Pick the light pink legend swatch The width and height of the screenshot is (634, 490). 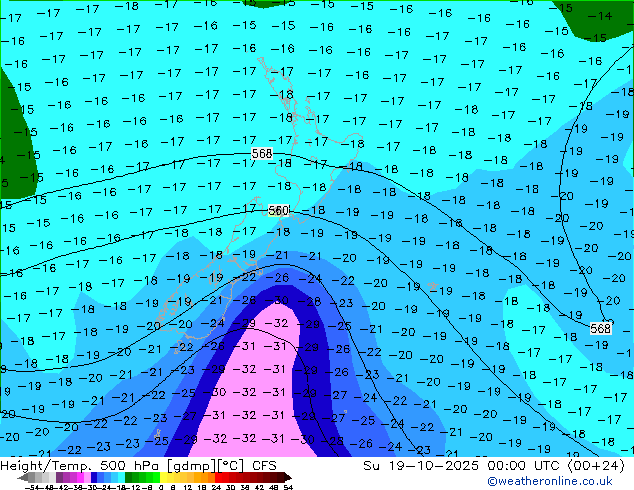pos(87,477)
